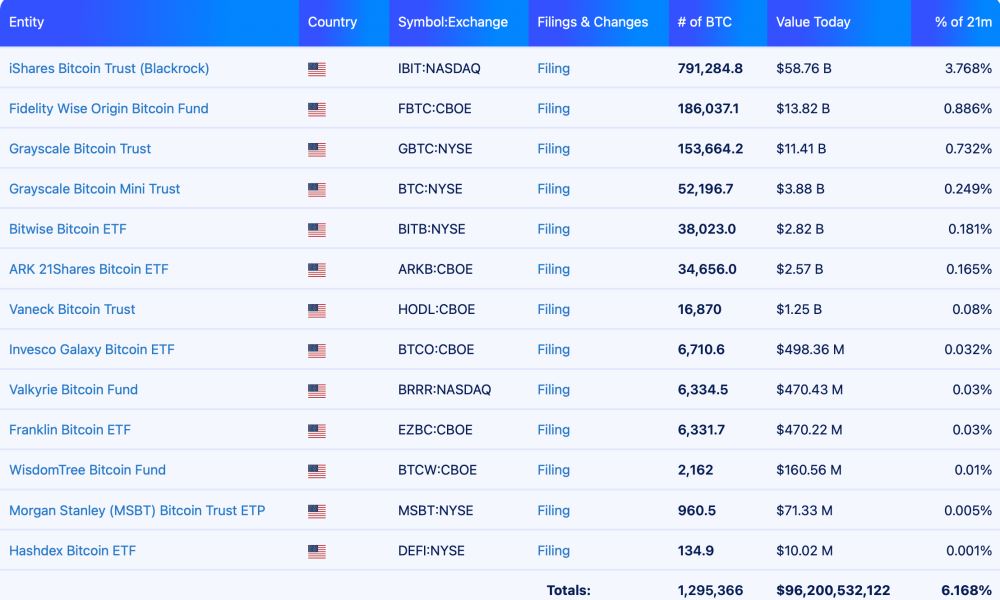
Task: Click the US flag on the Vaneck Bitcoin Trust row
Action: click(x=317, y=309)
